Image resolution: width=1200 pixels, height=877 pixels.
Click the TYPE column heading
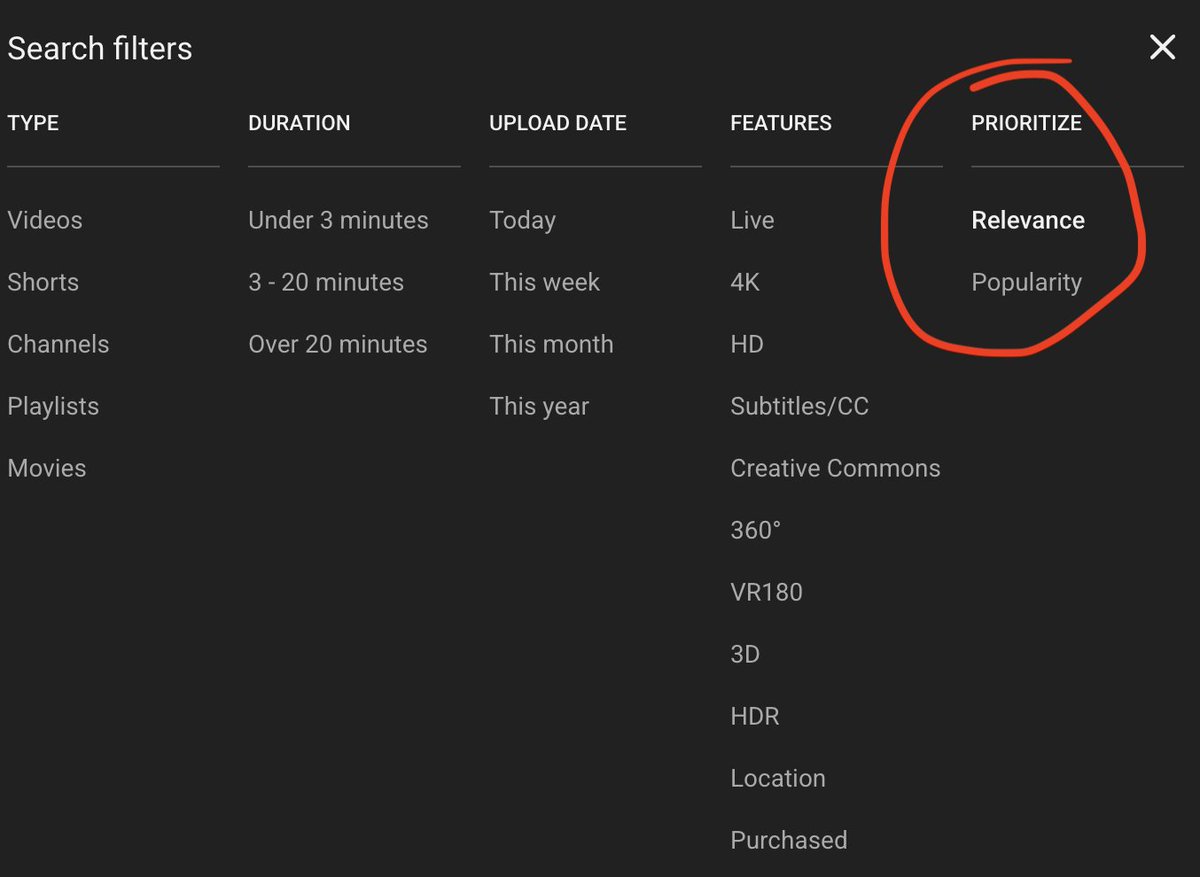[33, 123]
